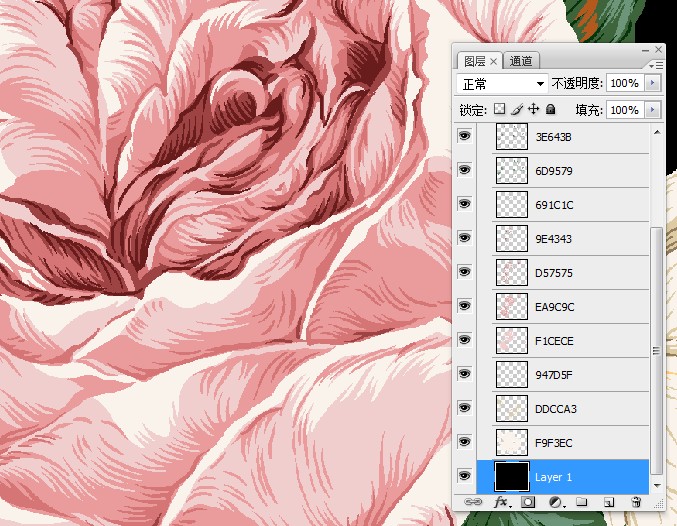677x526 pixels.
Task: Toggle visibility of layer 691C1C
Action: [465, 204]
